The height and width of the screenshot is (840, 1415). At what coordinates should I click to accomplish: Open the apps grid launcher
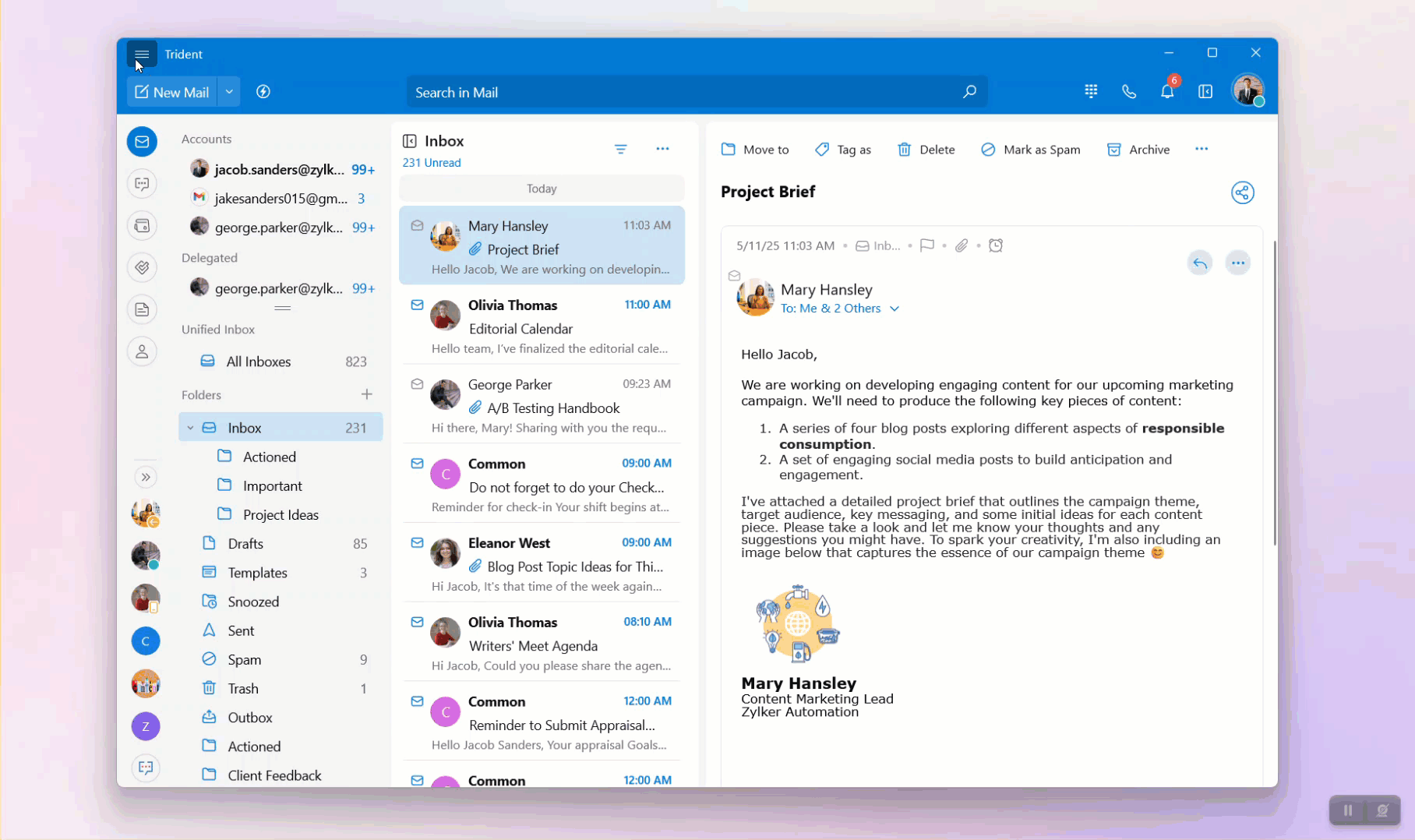[1091, 92]
